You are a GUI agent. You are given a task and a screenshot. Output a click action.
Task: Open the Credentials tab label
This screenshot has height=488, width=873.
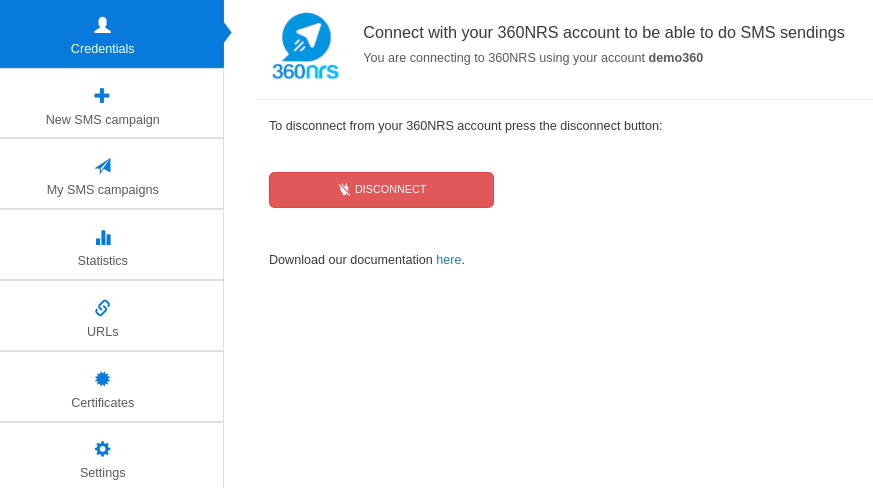(x=102, y=49)
